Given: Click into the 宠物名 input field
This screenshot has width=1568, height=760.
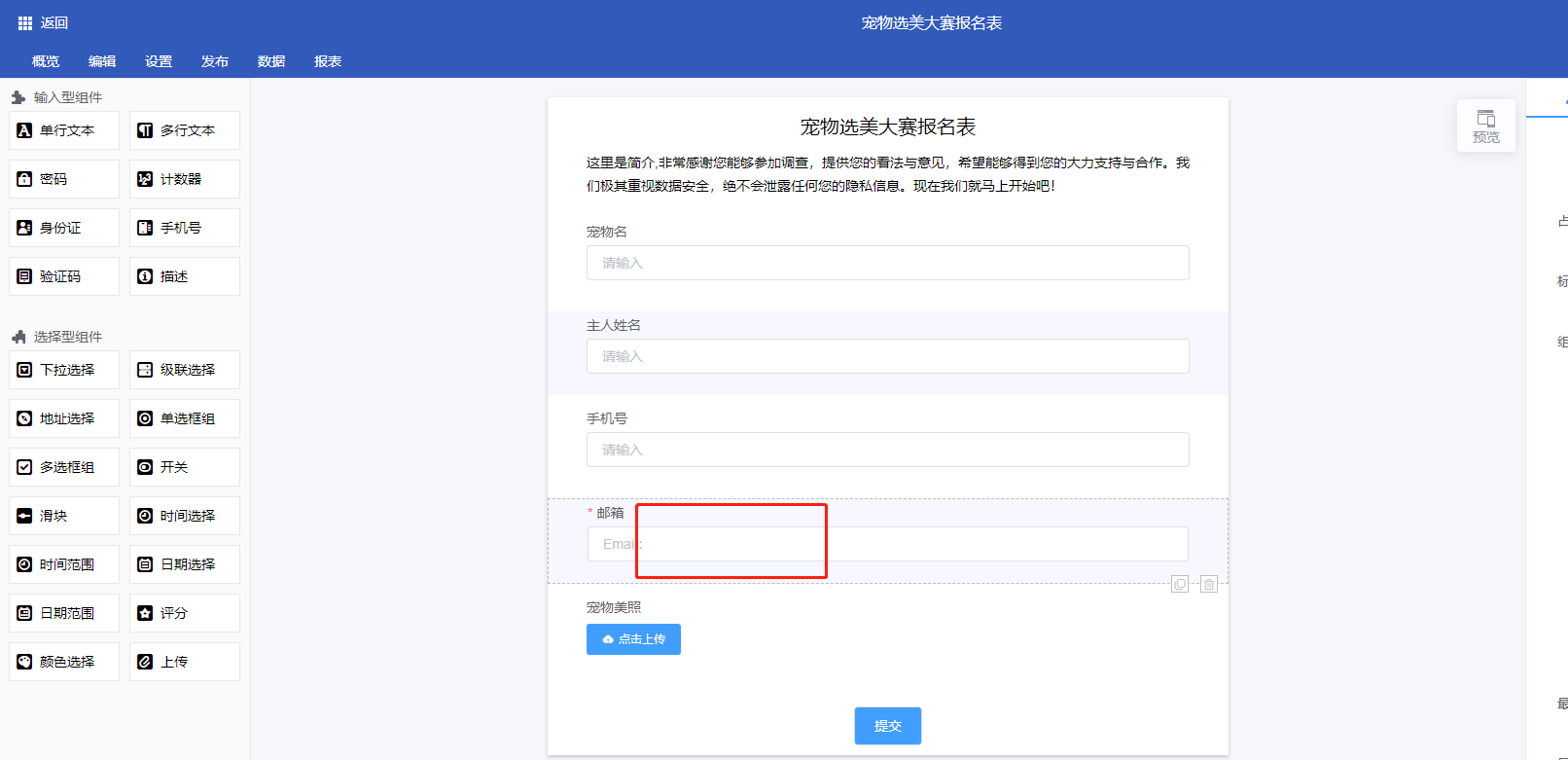Looking at the screenshot, I should click(887, 263).
